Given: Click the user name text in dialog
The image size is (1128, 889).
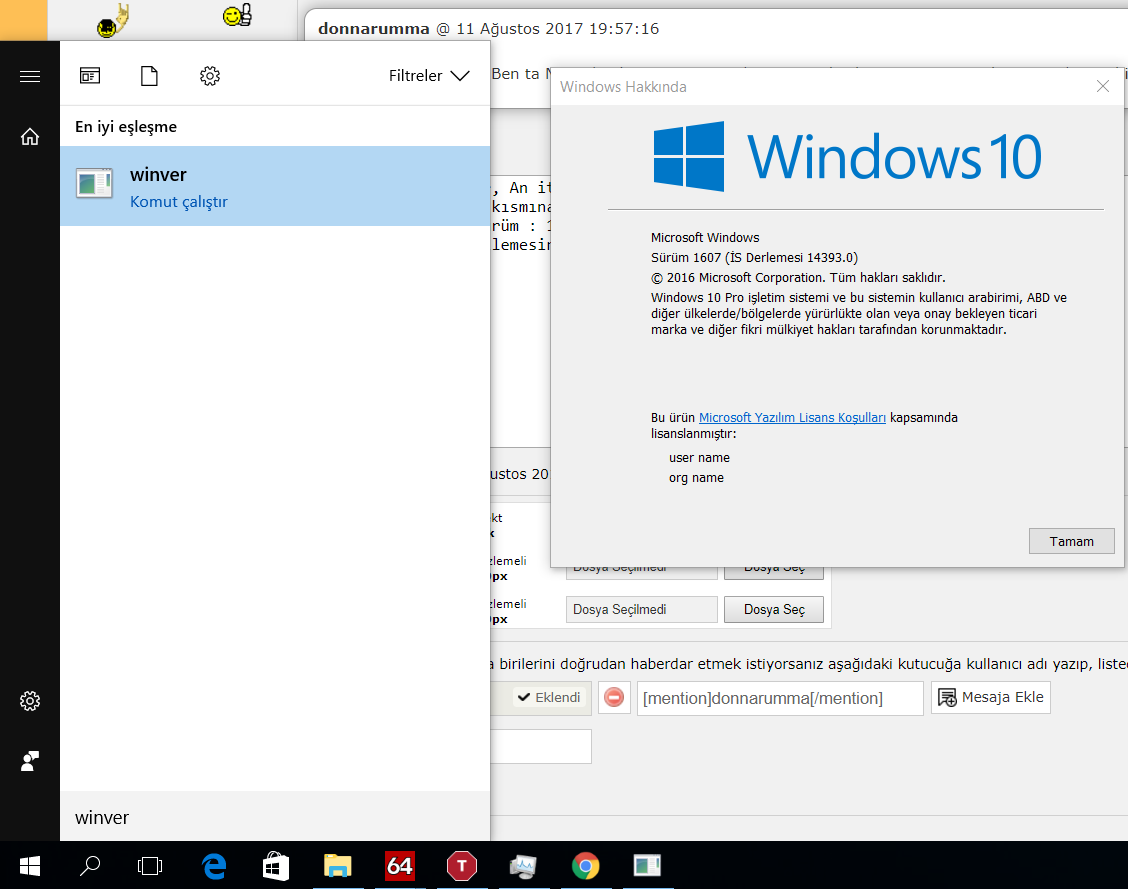Looking at the screenshot, I should [x=699, y=457].
